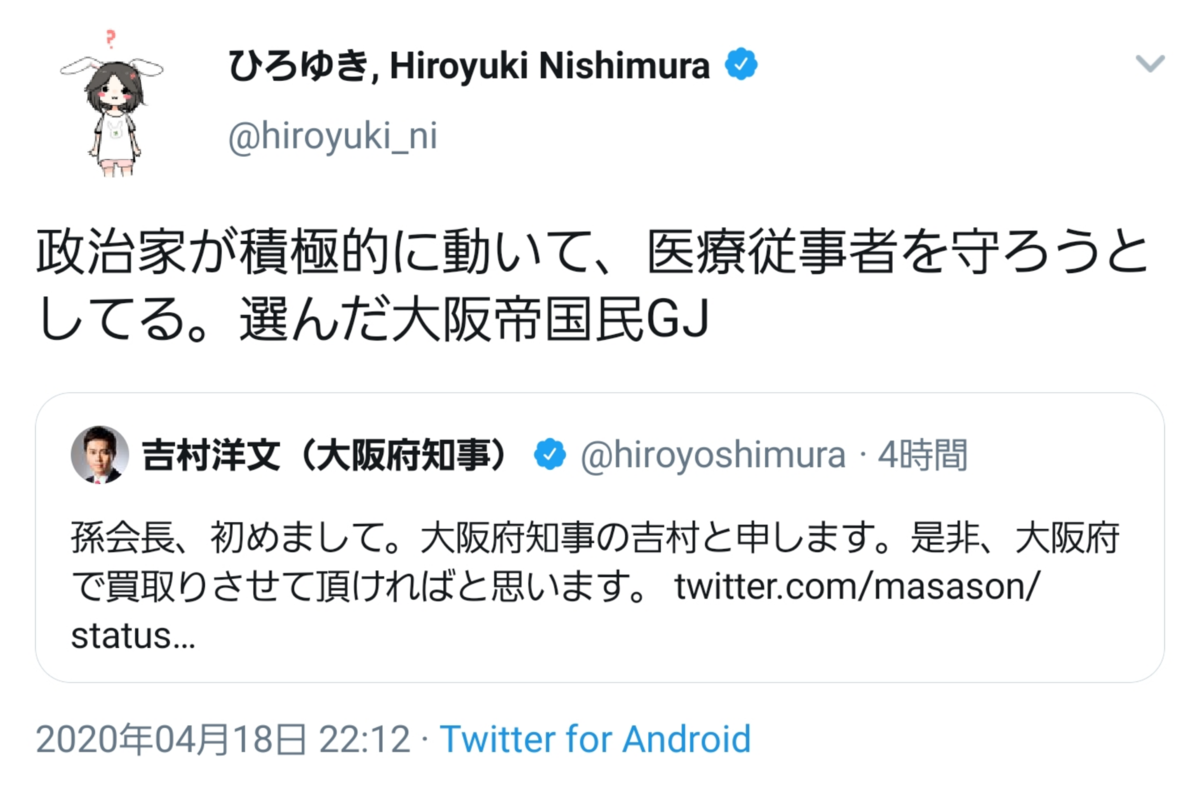This screenshot has height=797, width=1200.
Task: Click the 2020年04月18日 22:12 timestamp
Action: 223,740
